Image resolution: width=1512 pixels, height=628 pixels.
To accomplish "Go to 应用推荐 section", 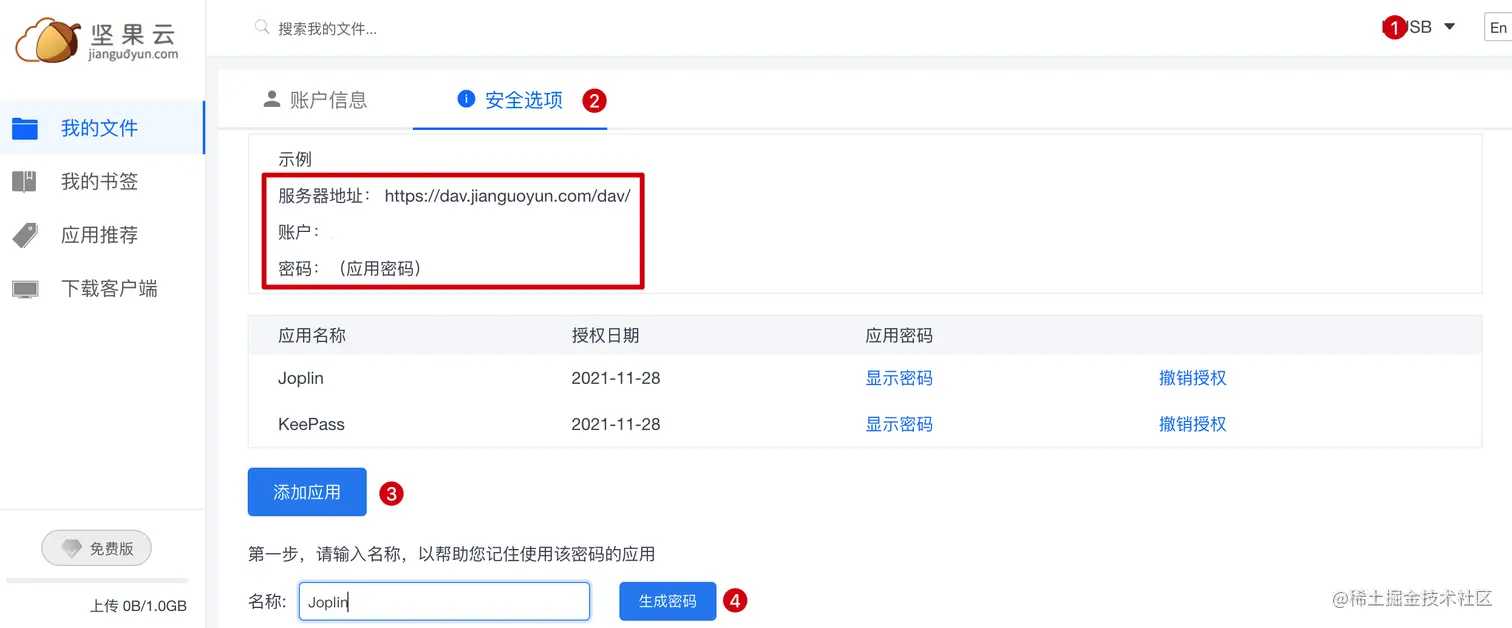I will point(102,235).
